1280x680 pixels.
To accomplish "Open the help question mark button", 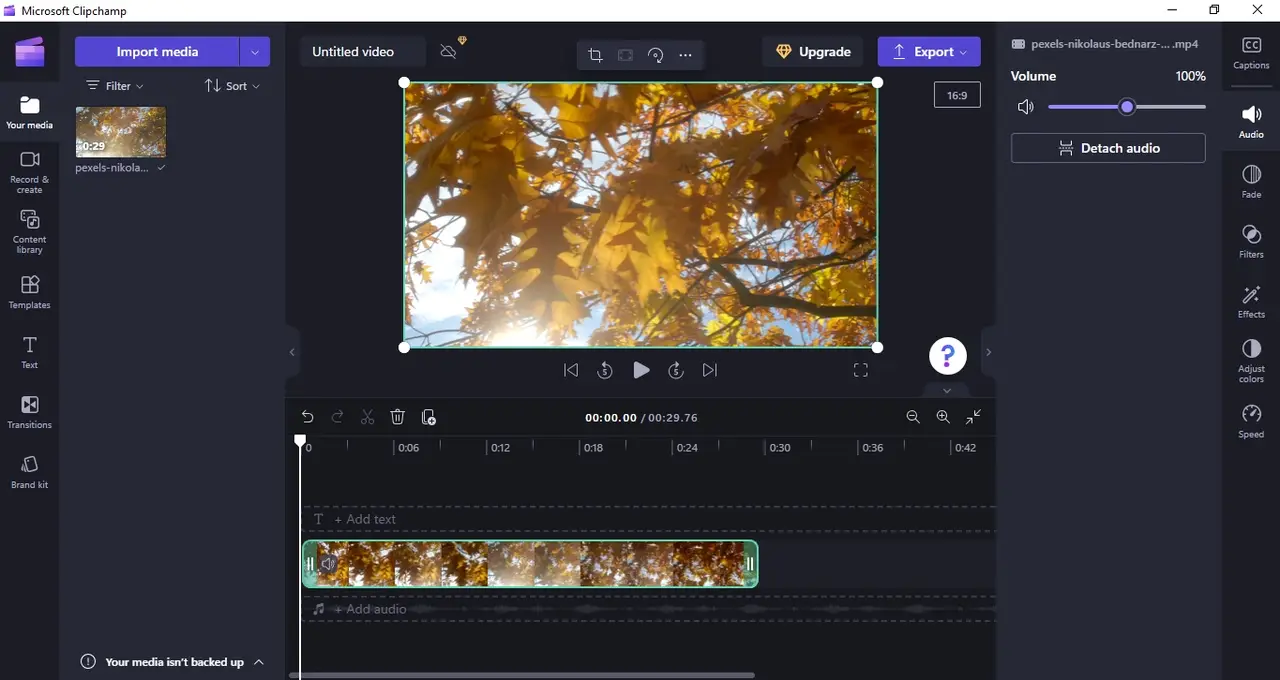I will [x=947, y=354].
